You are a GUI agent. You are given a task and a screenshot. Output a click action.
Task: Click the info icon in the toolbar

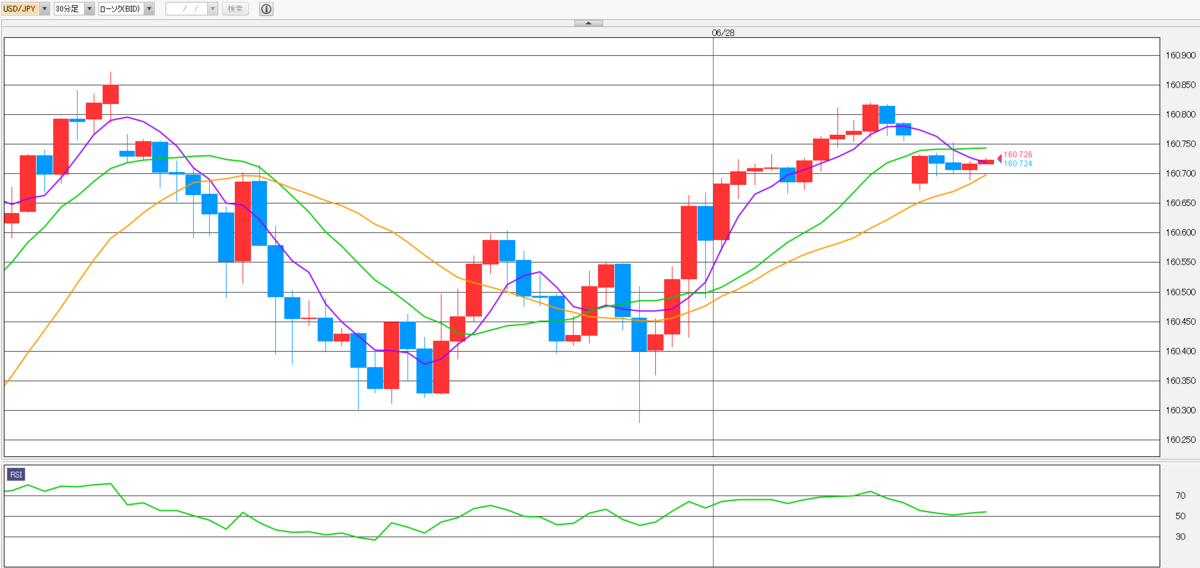click(266, 8)
